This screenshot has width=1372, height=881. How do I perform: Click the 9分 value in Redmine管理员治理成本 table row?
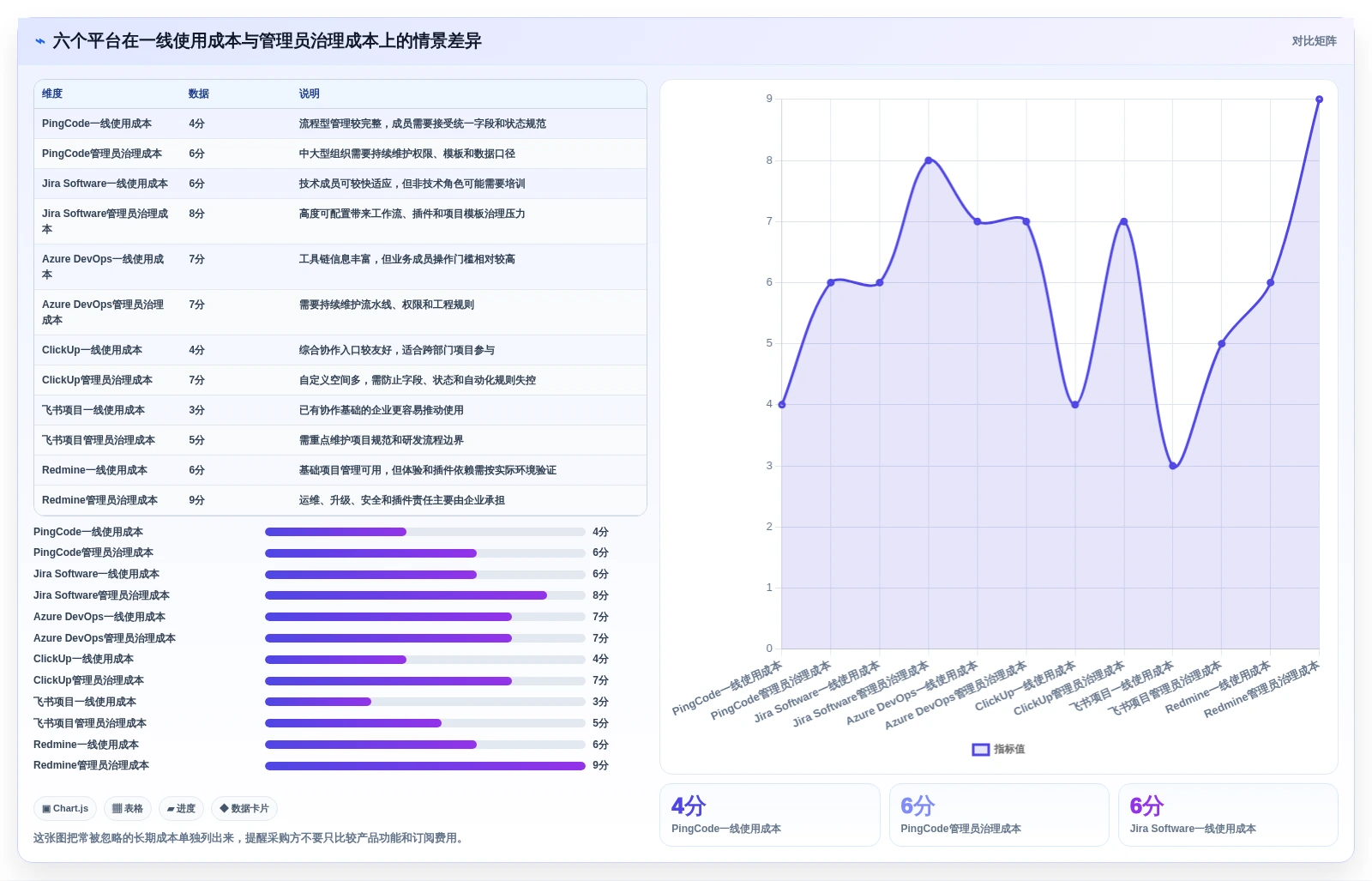[197, 500]
